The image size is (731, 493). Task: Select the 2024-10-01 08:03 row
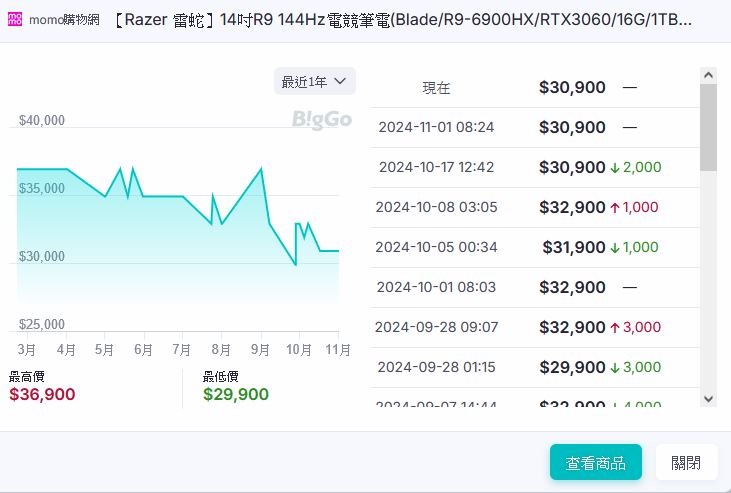coord(535,287)
